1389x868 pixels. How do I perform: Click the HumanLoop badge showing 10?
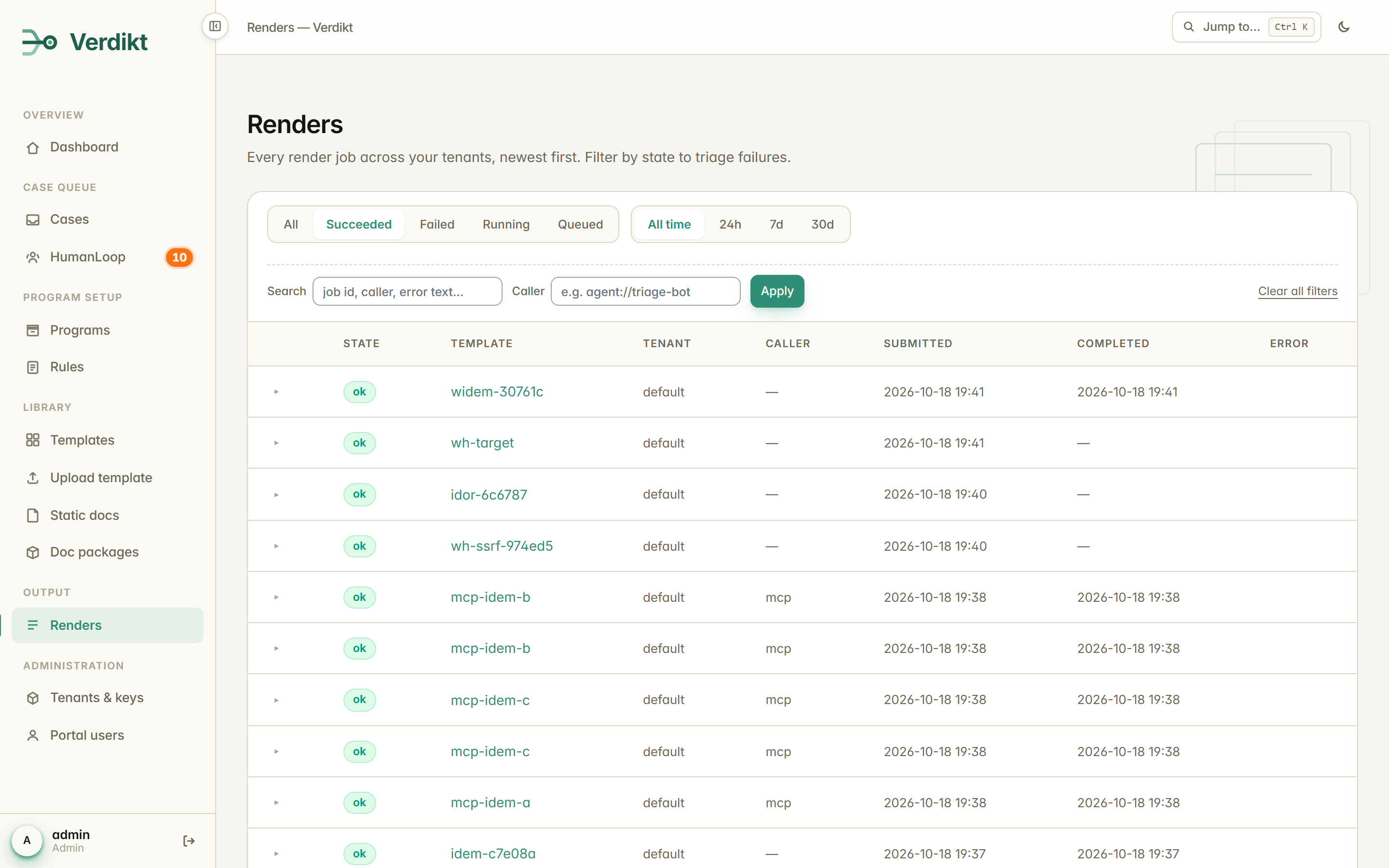179,257
